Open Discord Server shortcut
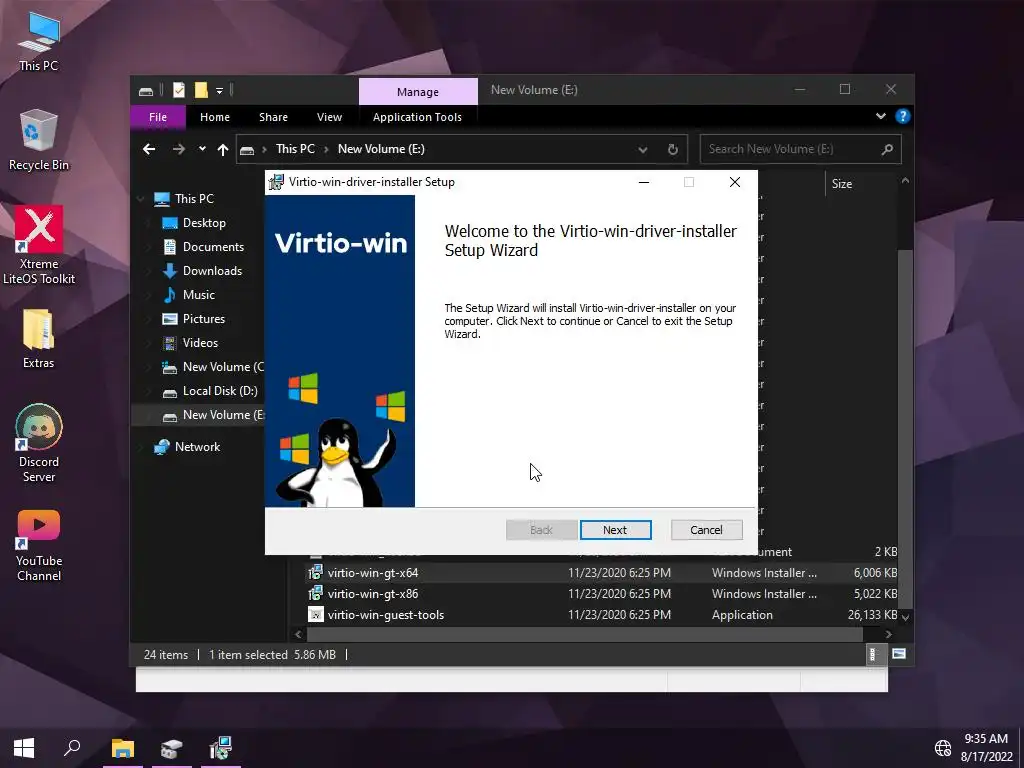 tap(39, 443)
